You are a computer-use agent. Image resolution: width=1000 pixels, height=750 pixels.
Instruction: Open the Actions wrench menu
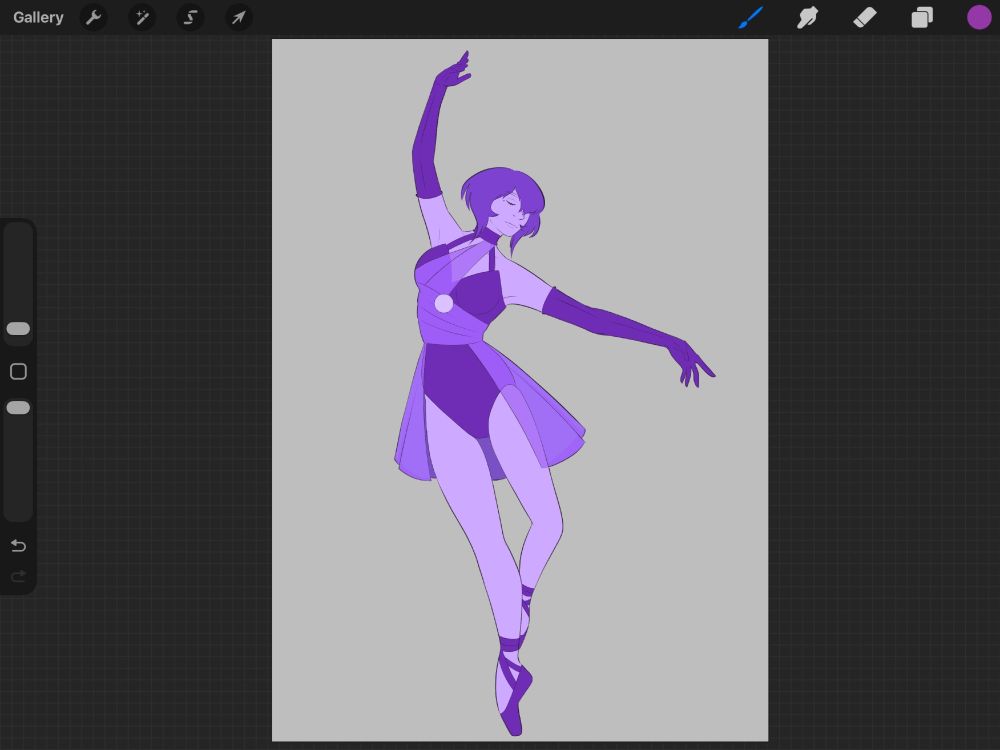pyautogui.click(x=93, y=17)
